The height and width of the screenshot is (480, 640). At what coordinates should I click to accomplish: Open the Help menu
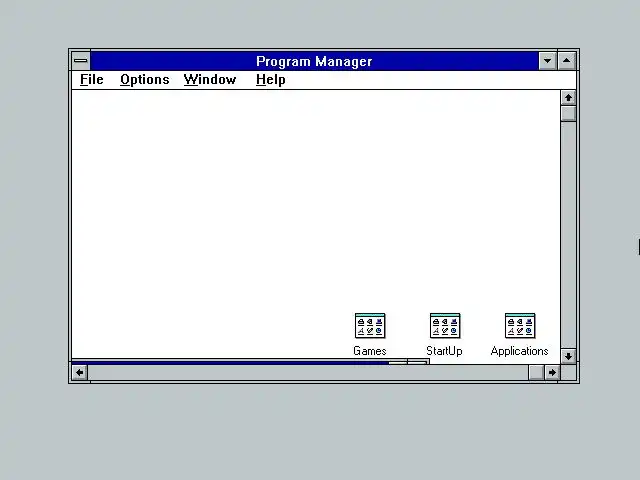pyautogui.click(x=271, y=80)
